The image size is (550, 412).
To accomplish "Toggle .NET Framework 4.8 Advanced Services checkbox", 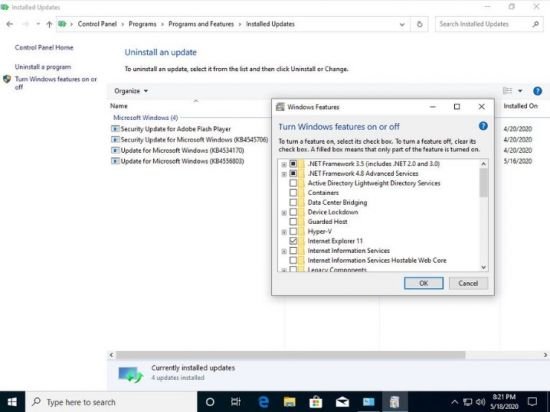I will (x=293, y=173).
